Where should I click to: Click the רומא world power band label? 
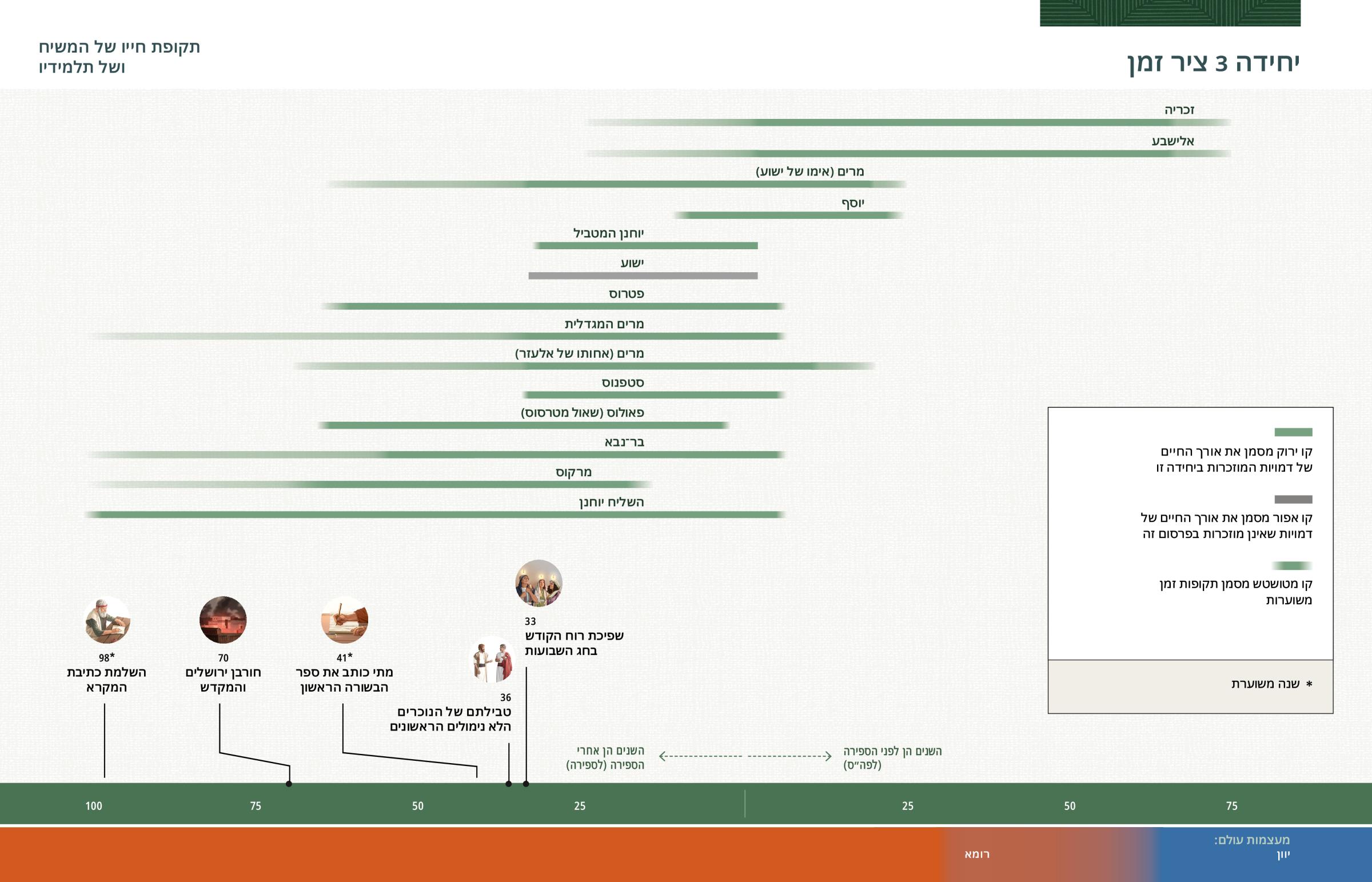977,854
